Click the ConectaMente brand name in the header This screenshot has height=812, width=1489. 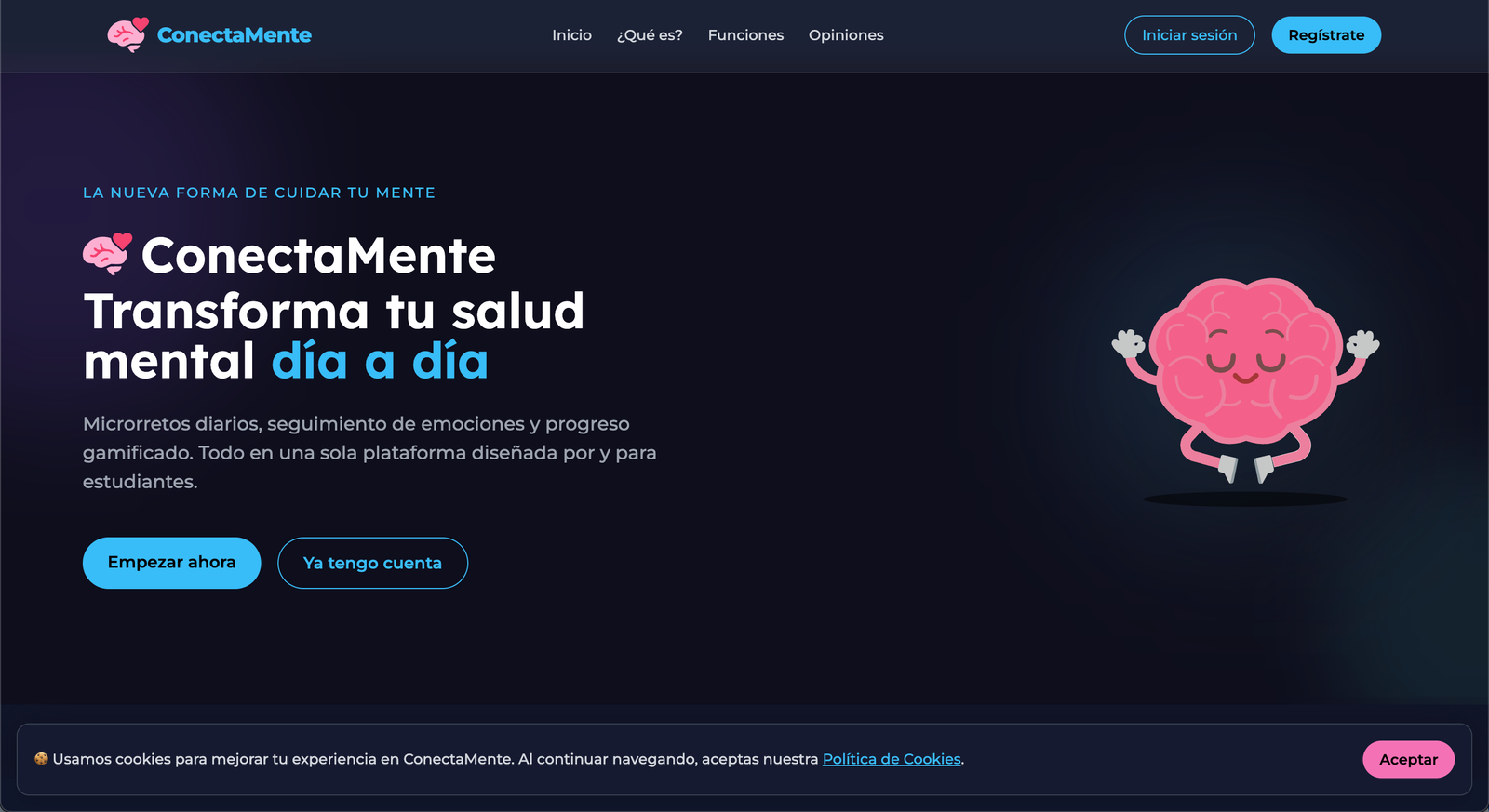pos(234,35)
